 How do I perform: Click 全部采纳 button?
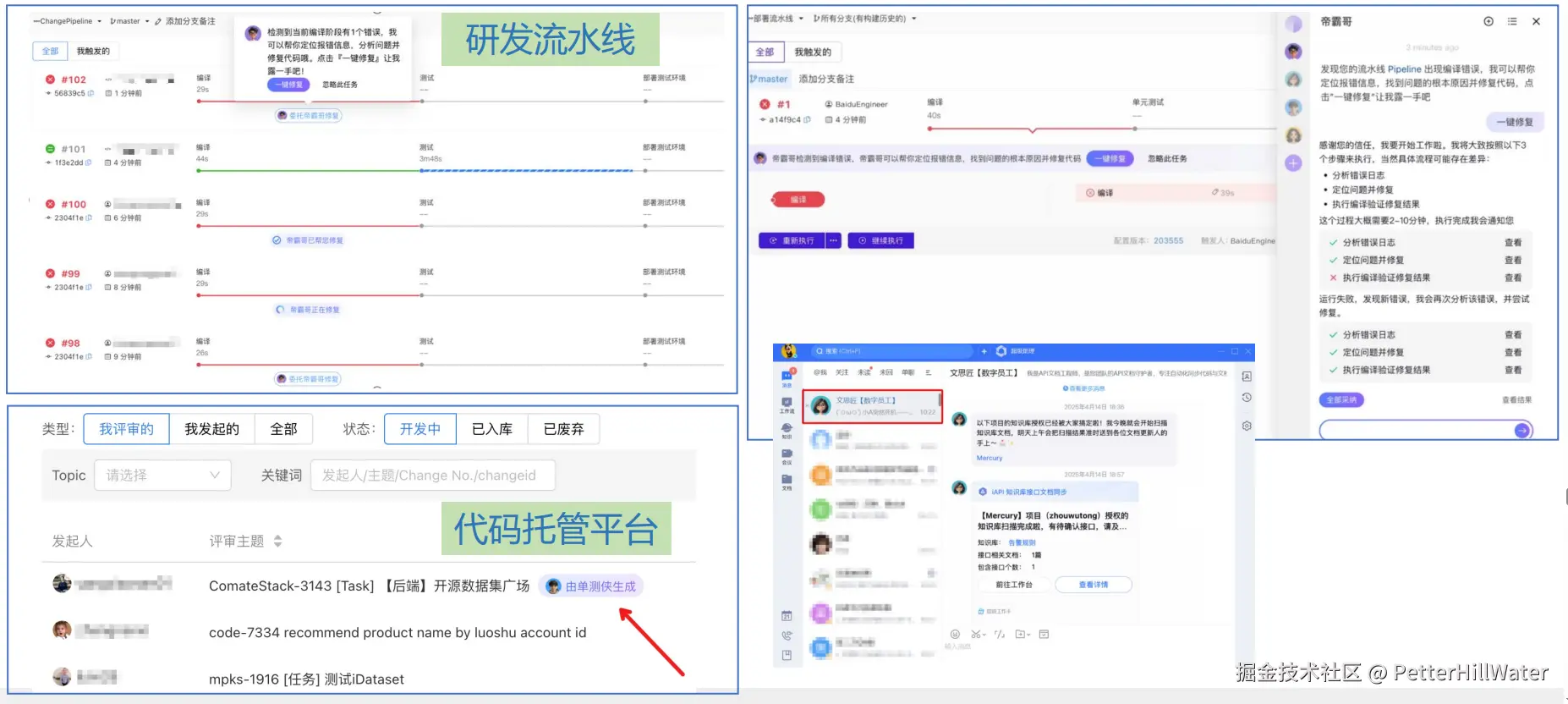pyautogui.click(x=1341, y=399)
